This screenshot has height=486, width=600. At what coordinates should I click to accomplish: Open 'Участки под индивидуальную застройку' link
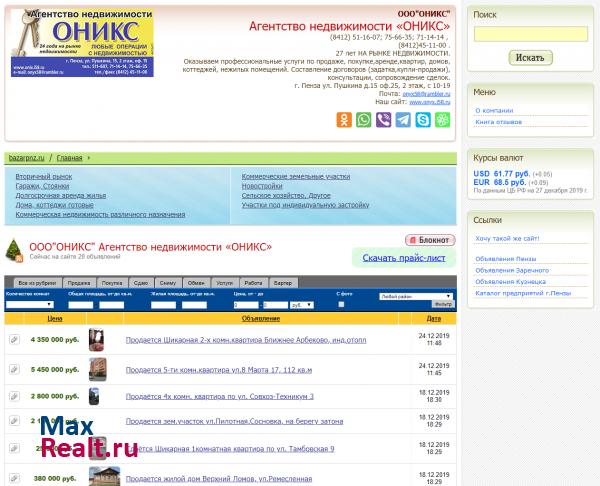pos(305,205)
